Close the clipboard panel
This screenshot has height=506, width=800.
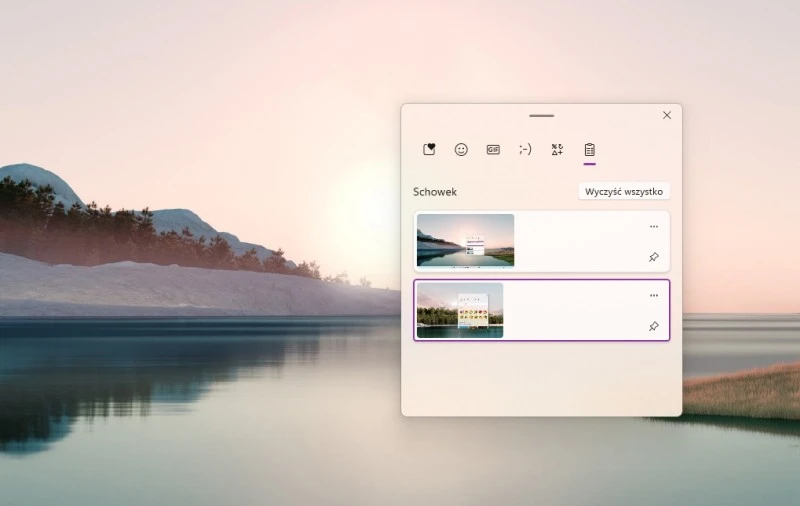point(667,115)
